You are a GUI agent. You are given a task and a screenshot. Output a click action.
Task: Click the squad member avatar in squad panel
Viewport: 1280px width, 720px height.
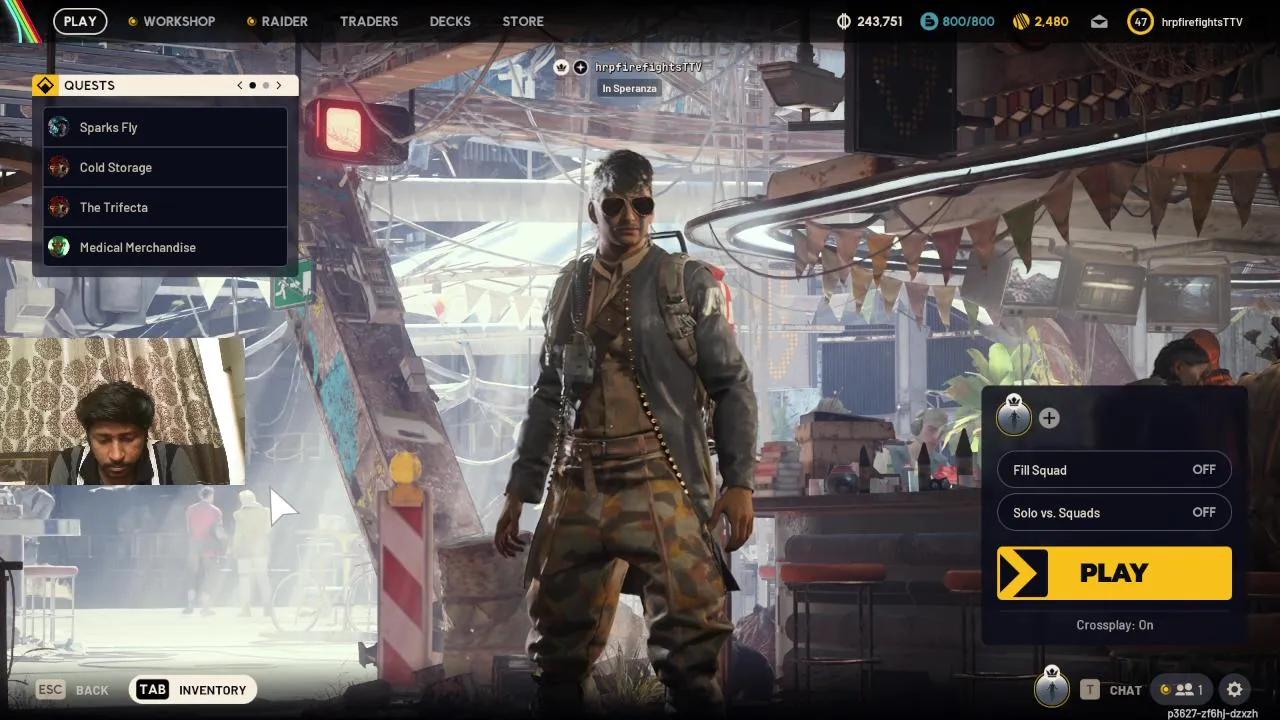(x=1014, y=418)
